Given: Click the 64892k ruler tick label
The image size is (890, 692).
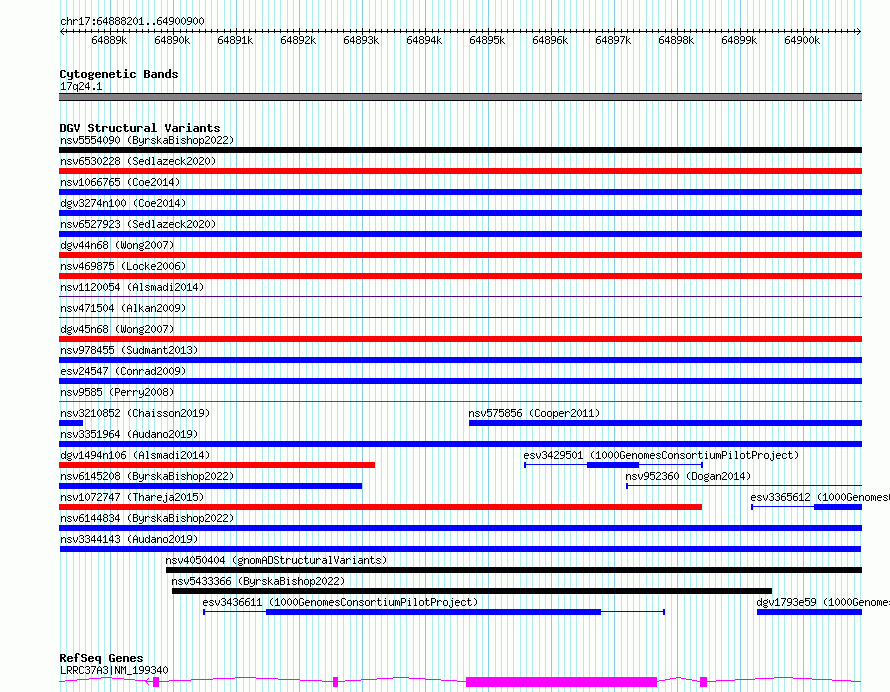Looking at the screenshot, I should click(x=298, y=40).
